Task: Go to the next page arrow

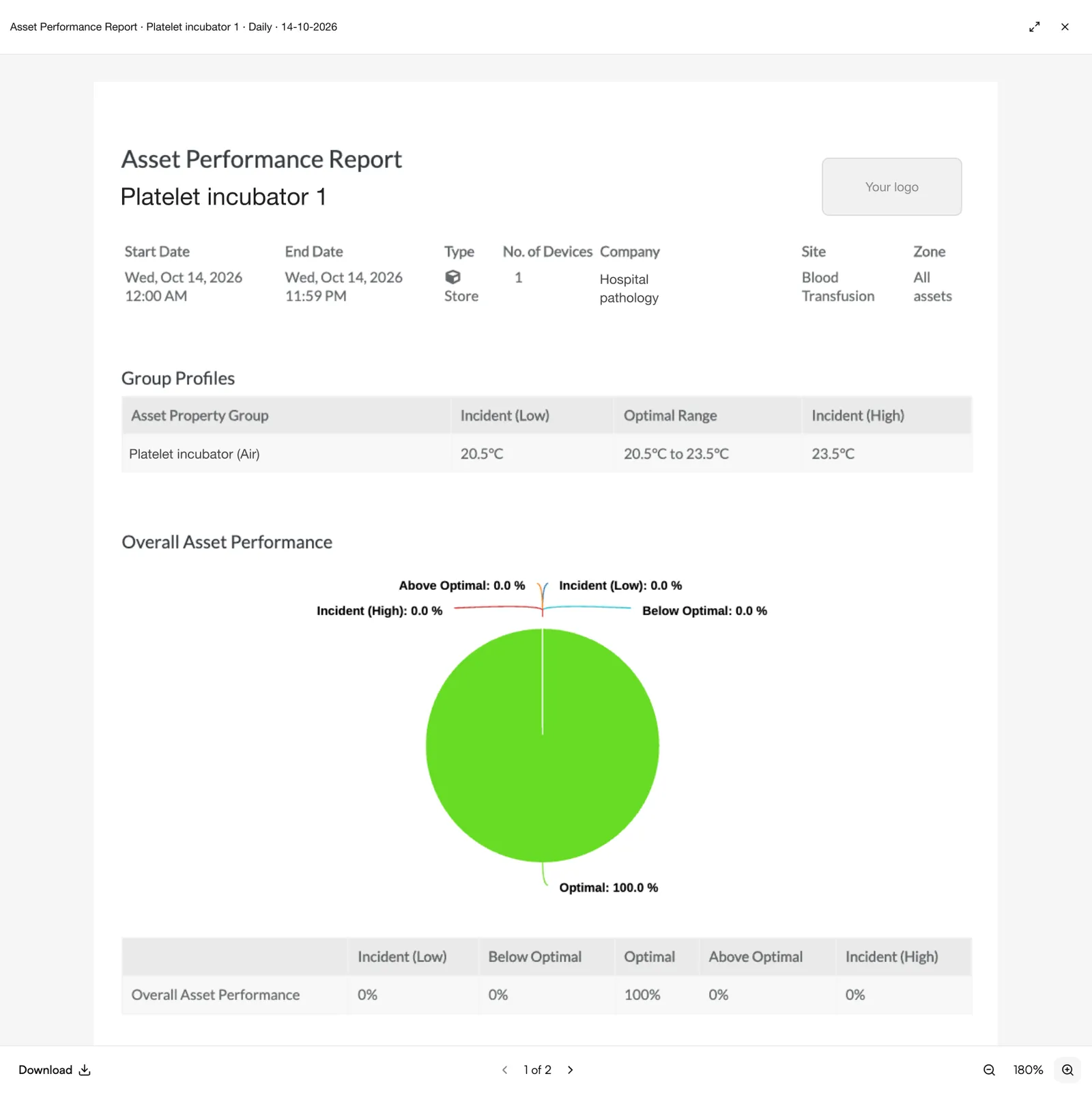Action: pyautogui.click(x=570, y=1070)
